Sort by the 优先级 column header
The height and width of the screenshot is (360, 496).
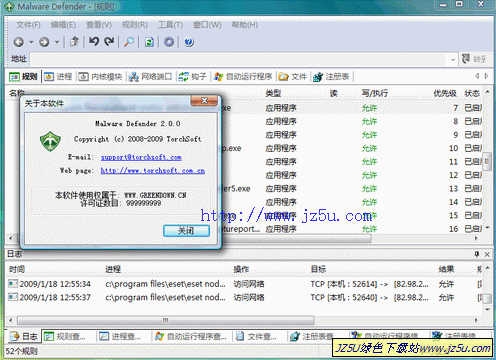click(x=445, y=93)
